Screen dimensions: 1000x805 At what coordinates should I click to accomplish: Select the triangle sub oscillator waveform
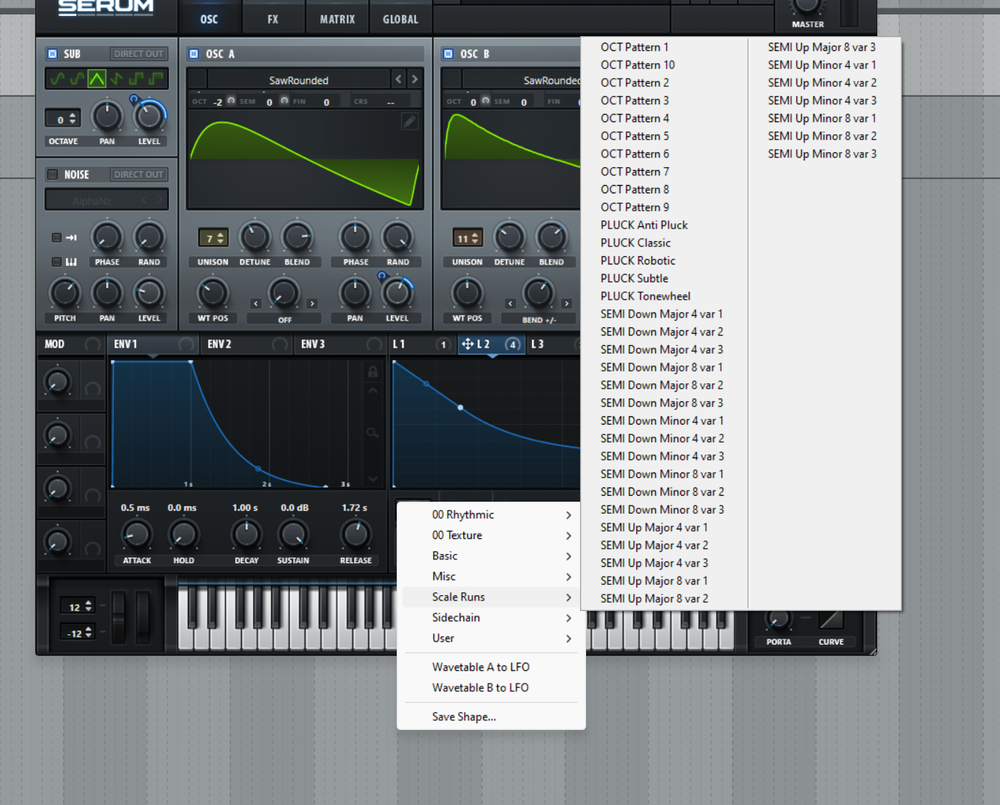pyautogui.click(x=96, y=77)
